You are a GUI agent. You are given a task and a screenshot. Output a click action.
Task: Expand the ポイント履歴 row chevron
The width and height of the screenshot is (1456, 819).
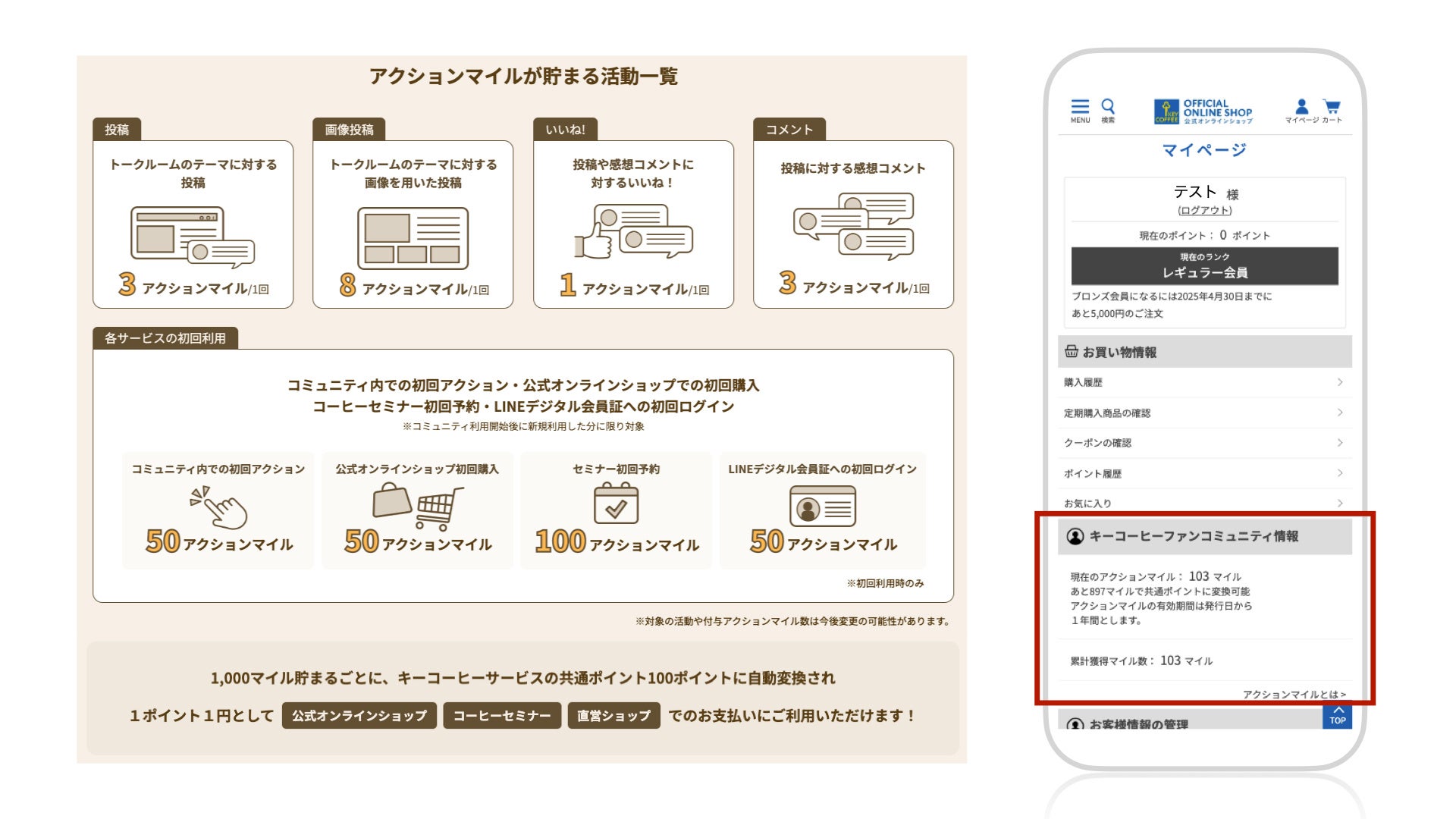coord(1340,473)
